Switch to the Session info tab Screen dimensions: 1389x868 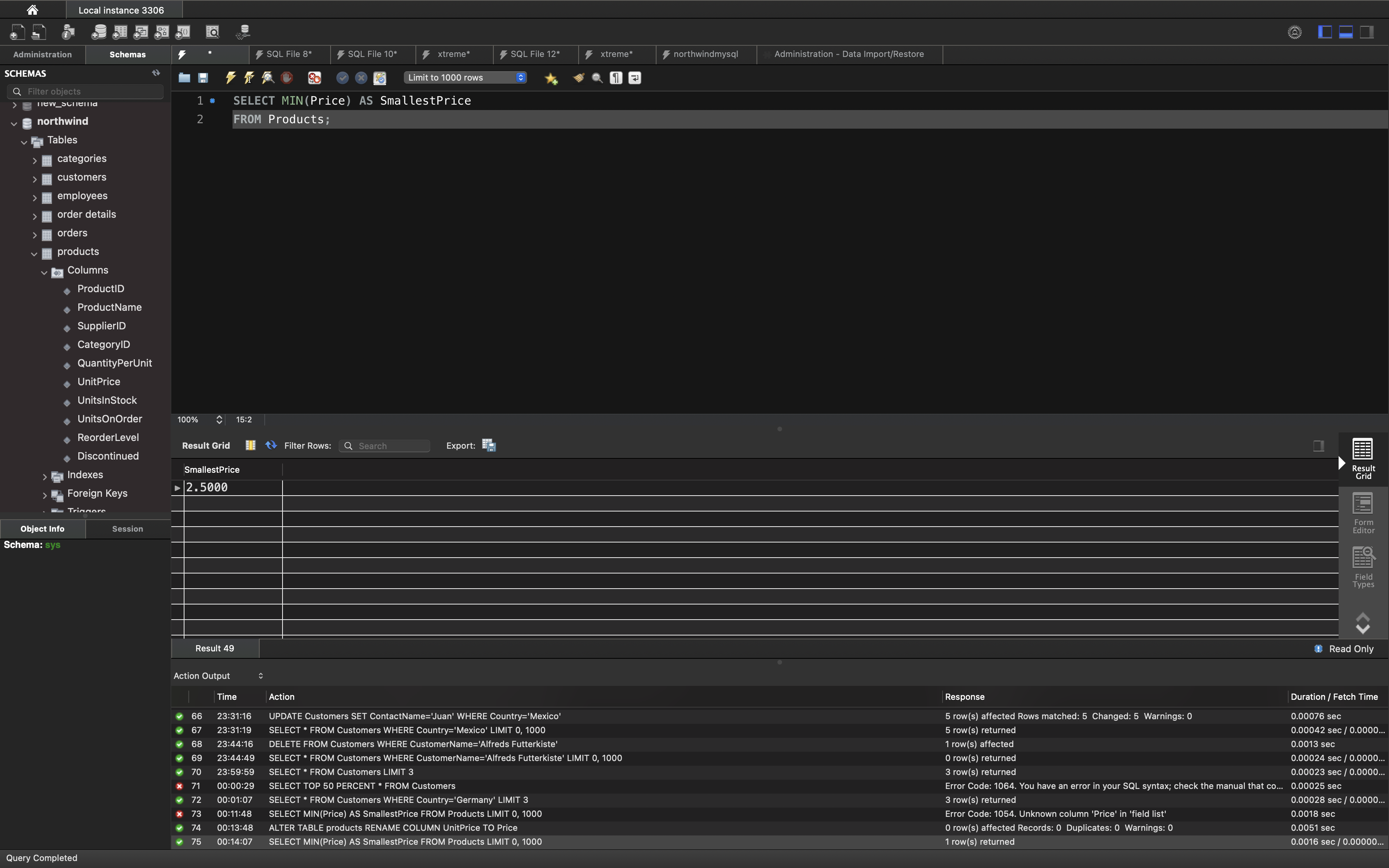pyautogui.click(x=128, y=529)
